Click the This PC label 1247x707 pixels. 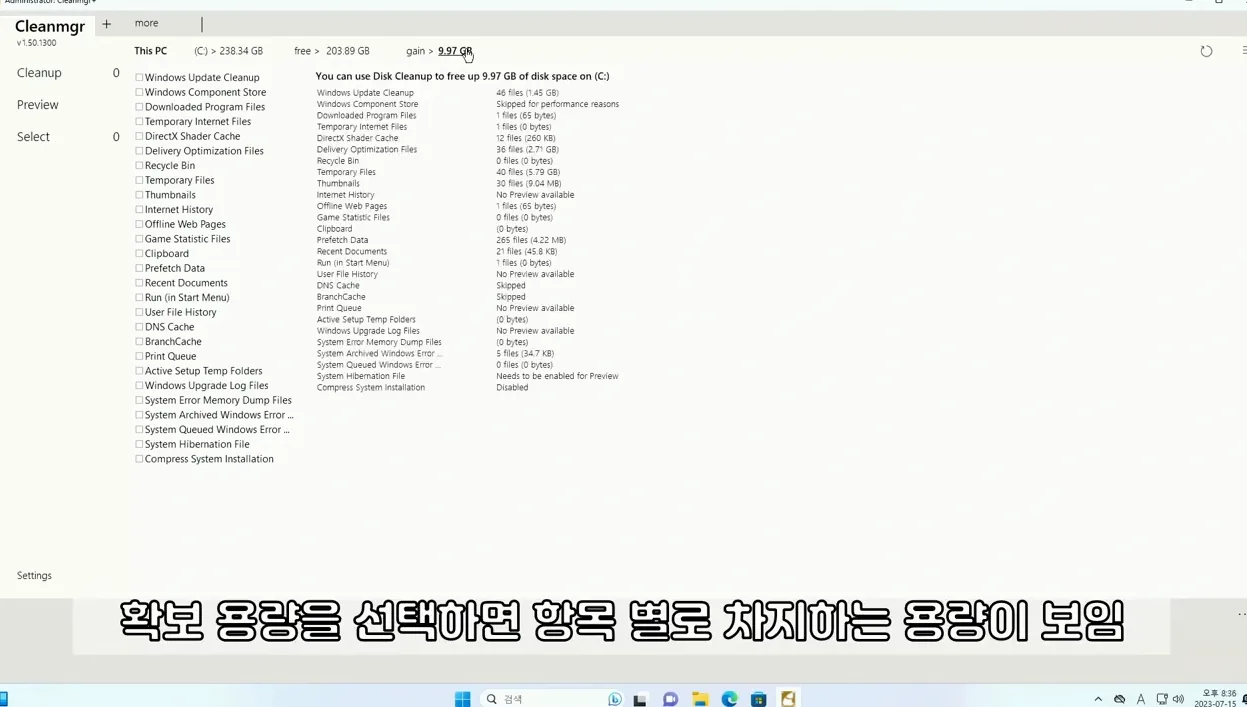[x=151, y=51]
